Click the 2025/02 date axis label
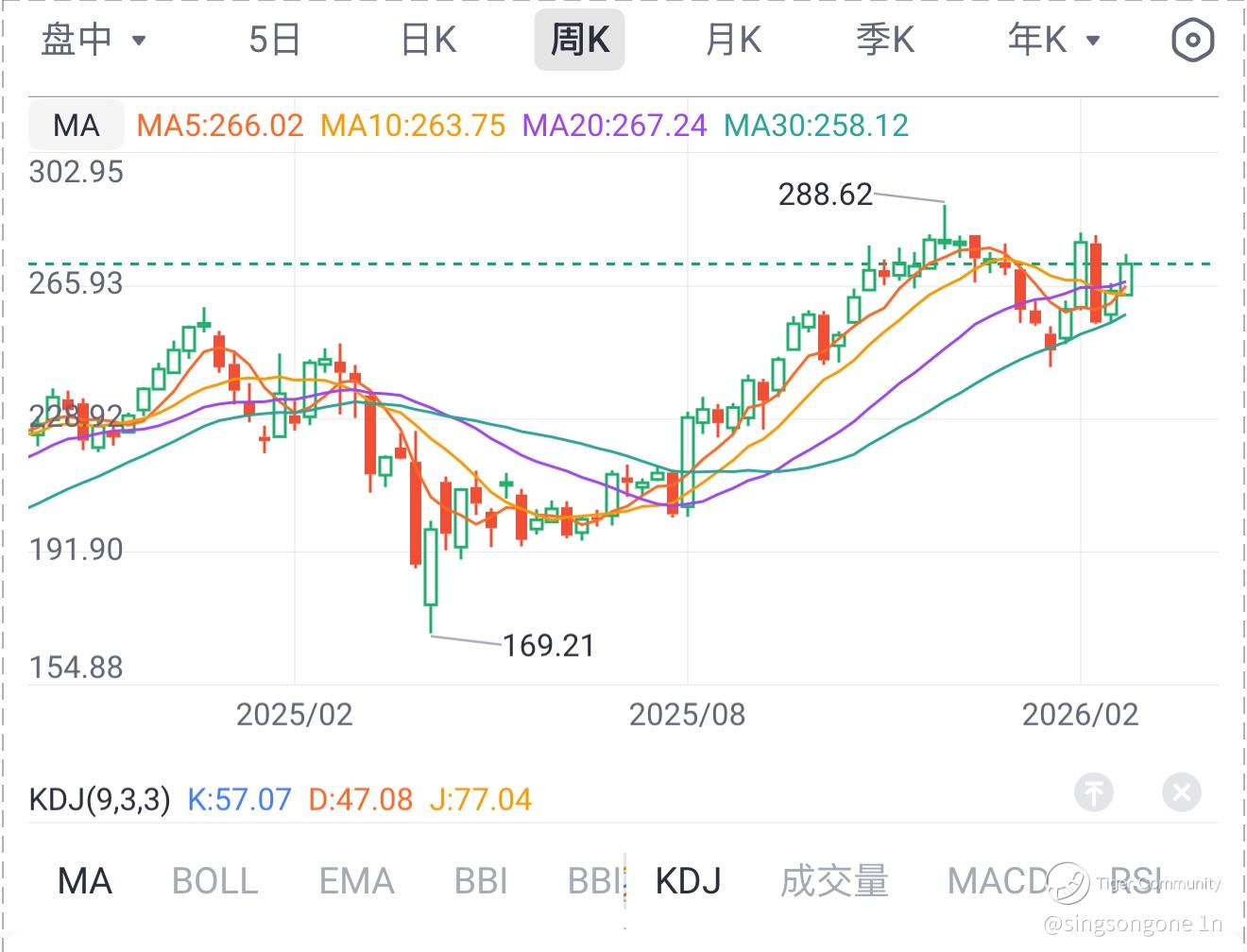Image resolution: width=1247 pixels, height=952 pixels. coord(295,714)
